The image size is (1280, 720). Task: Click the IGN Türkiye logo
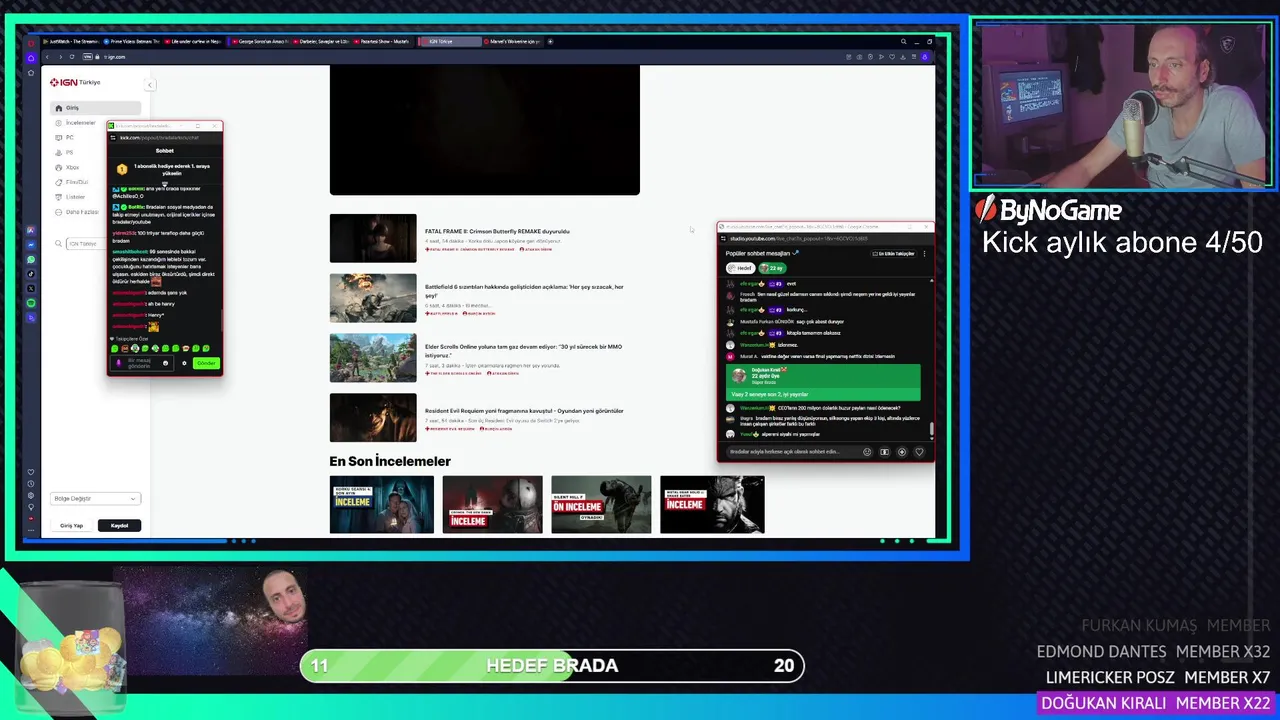pyautogui.click(x=77, y=82)
